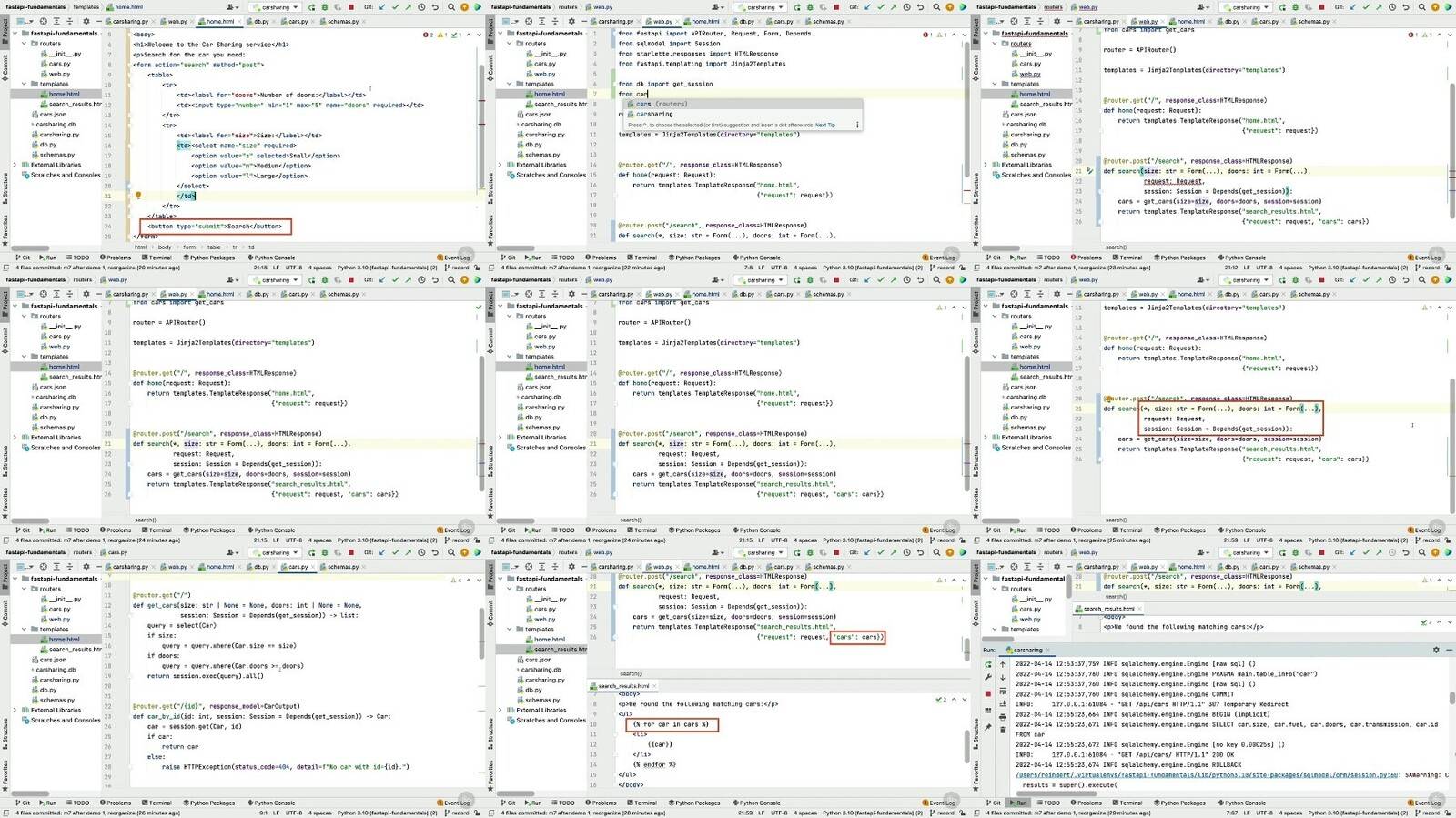Select cars.json in the home.html editor window's project tree
The width and height of the screenshot is (1456, 818).
click(x=50, y=115)
